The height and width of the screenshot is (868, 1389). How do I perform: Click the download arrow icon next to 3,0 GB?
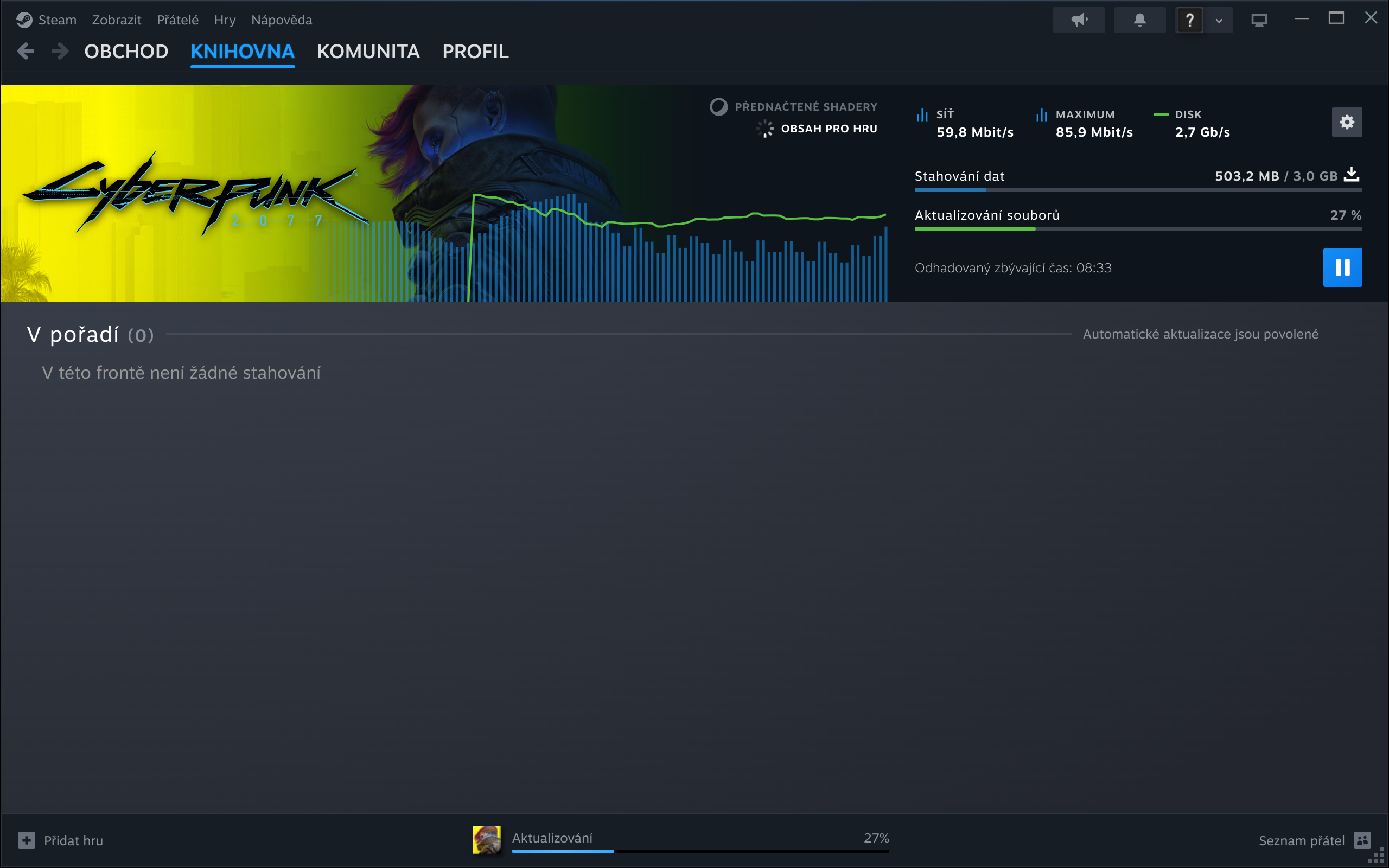click(x=1352, y=175)
